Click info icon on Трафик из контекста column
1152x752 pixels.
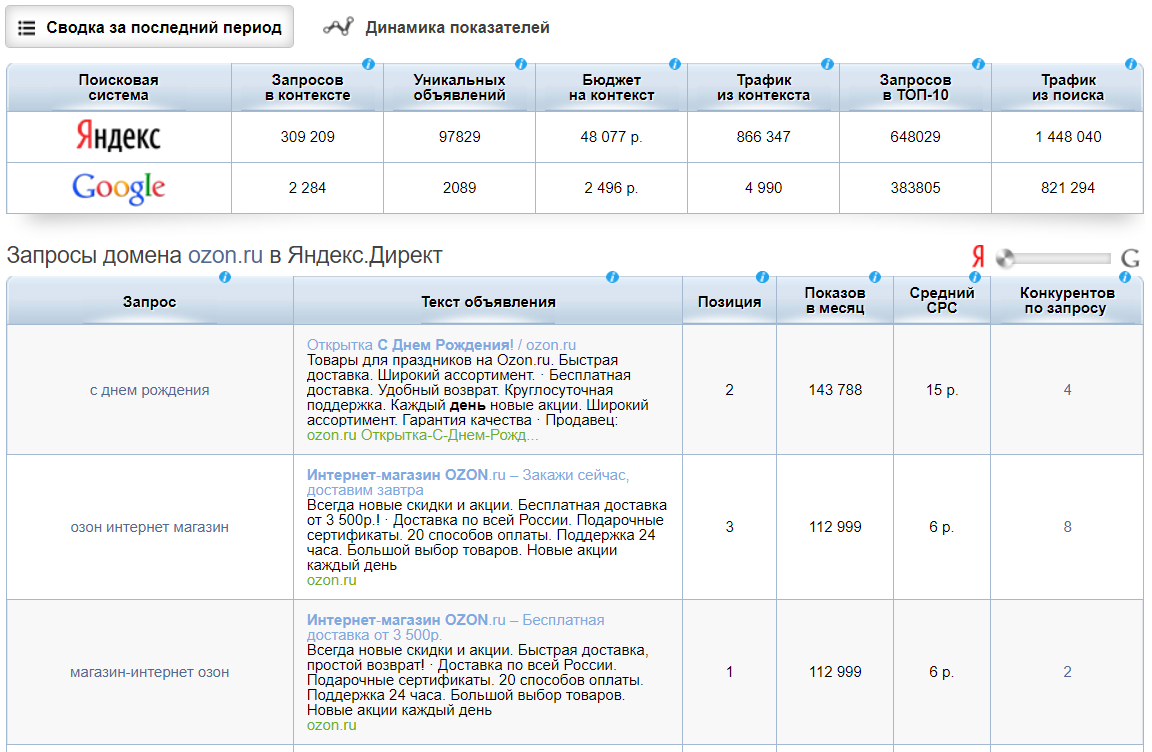tap(827, 64)
